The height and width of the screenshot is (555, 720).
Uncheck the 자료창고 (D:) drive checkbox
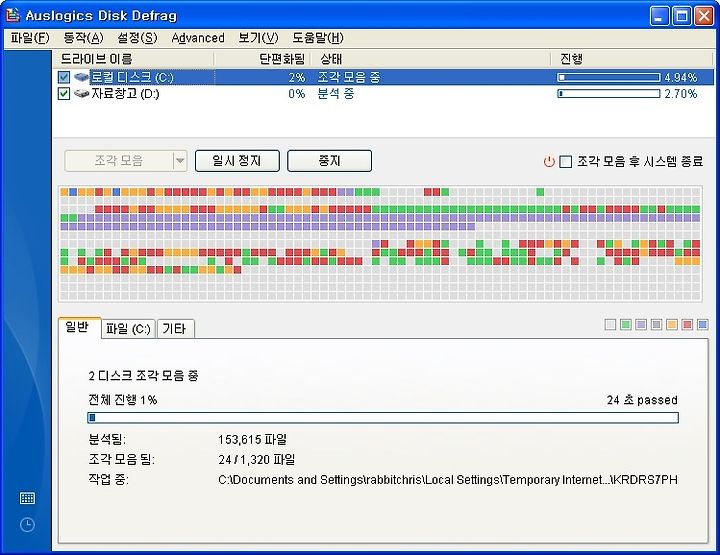(x=64, y=94)
